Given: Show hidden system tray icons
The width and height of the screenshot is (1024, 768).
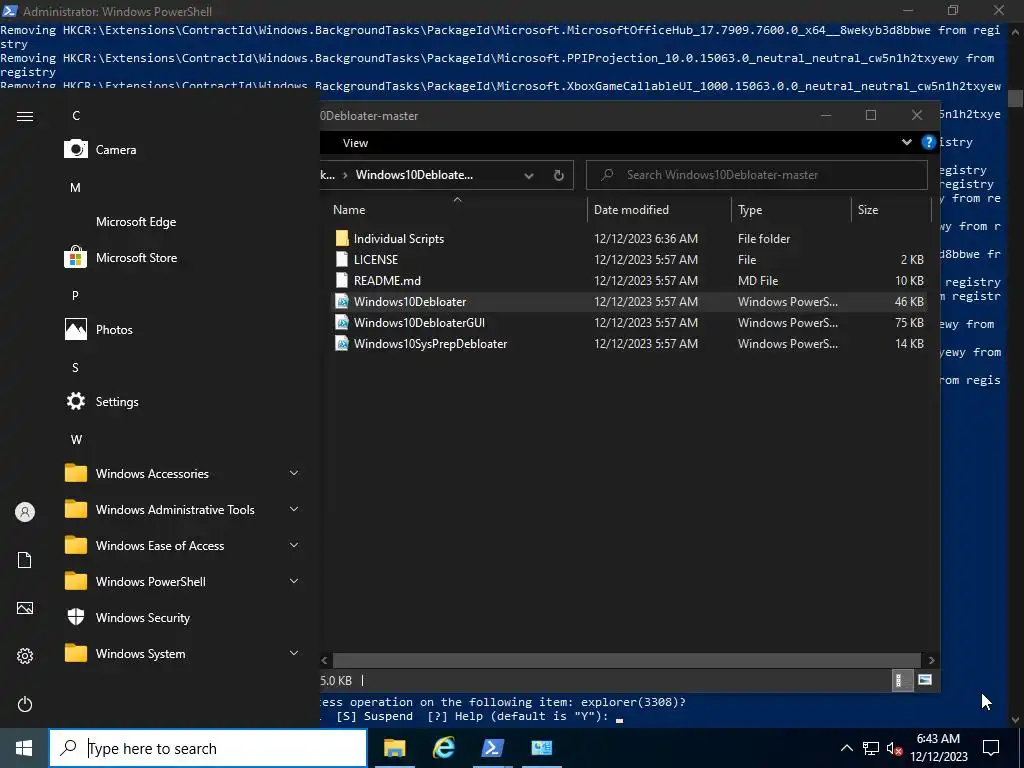Looking at the screenshot, I should pyautogui.click(x=846, y=748).
